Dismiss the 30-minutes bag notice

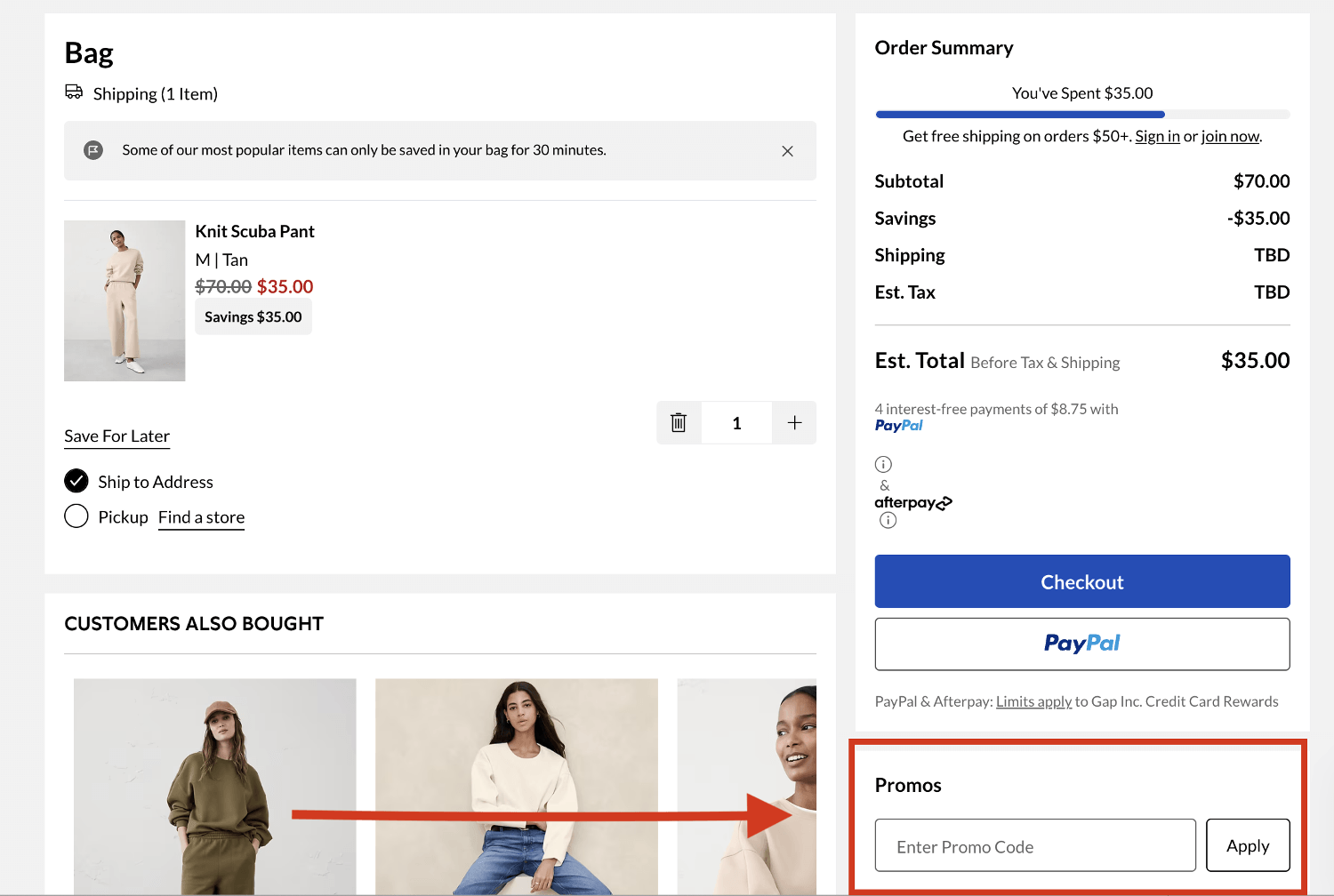pos(787,150)
